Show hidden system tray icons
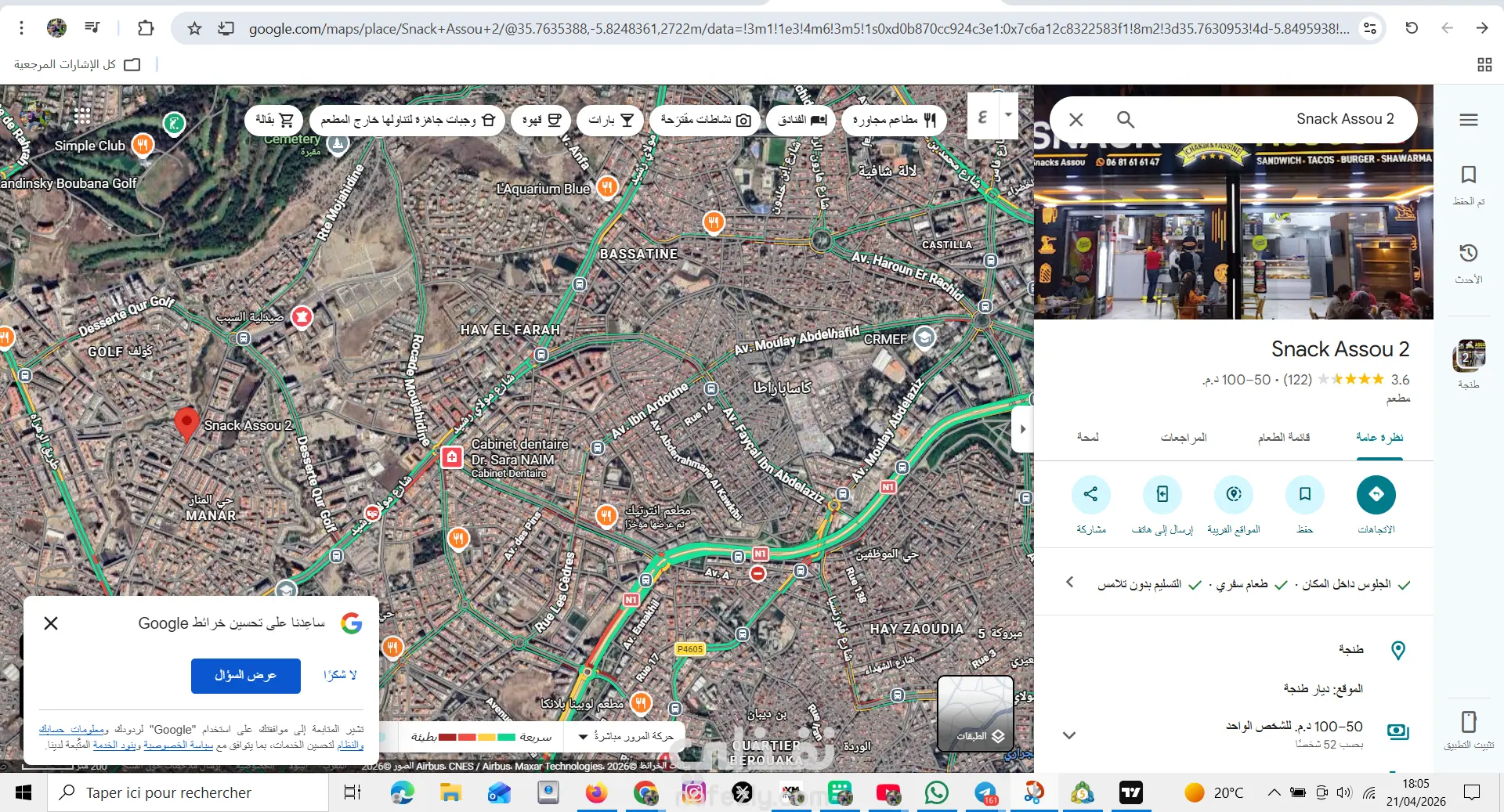Screen dimensions: 1504x812 coord(1274,792)
